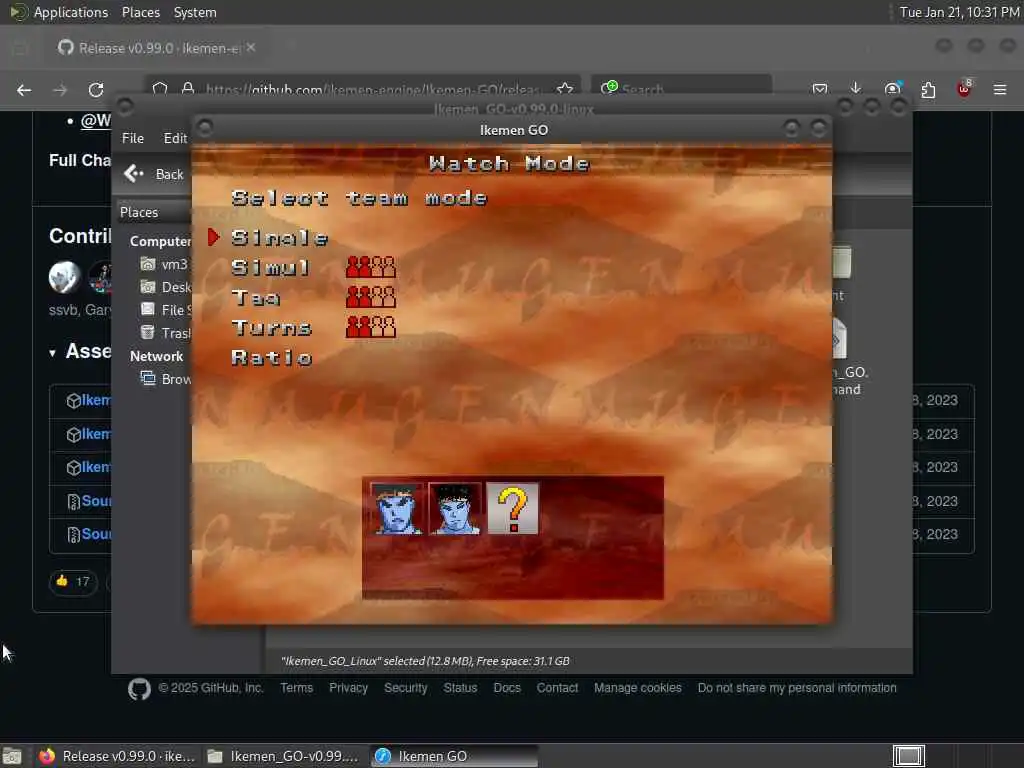Open the Firefox hamburger menu
Viewport: 1024px width, 768px height.
pyautogui.click(x=1000, y=89)
